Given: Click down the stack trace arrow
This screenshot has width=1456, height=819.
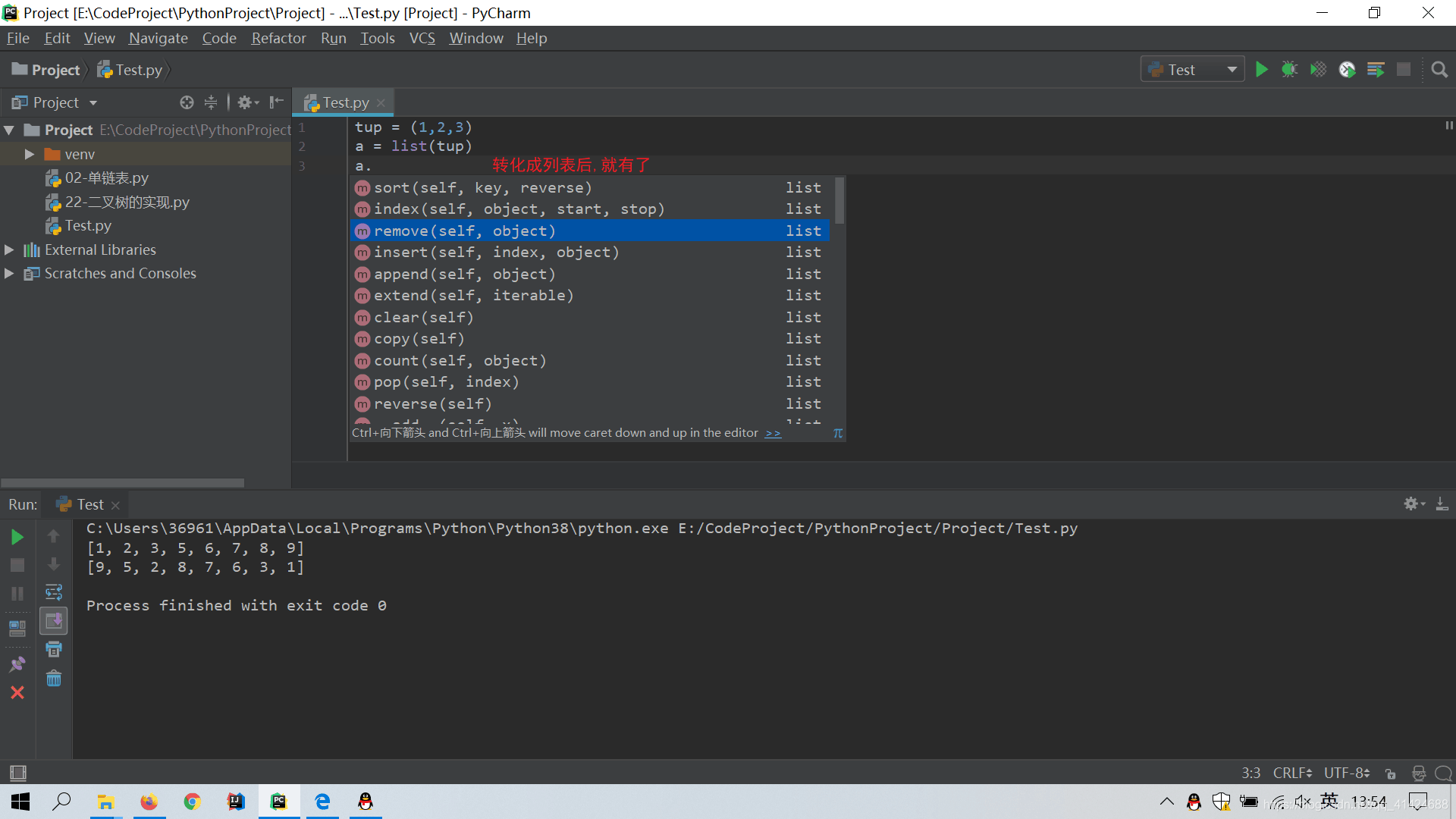Looking at the screenshot, I should click(x=53, y=564).
